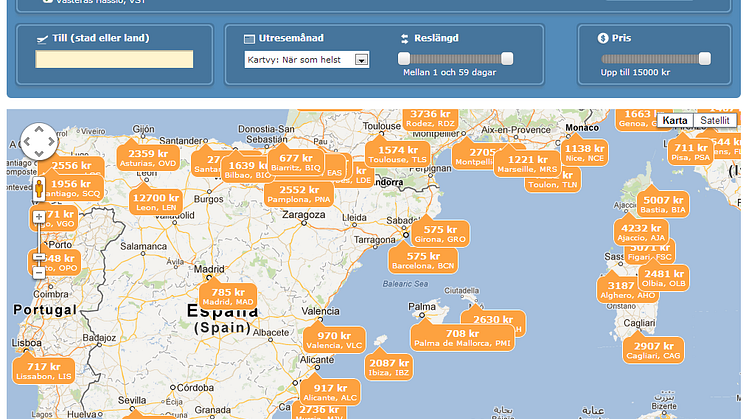Screen dimensions: 746x419
Task: Click the Ibiza, IBZ 2087 kr marker
Action: (x=389, y=367)
